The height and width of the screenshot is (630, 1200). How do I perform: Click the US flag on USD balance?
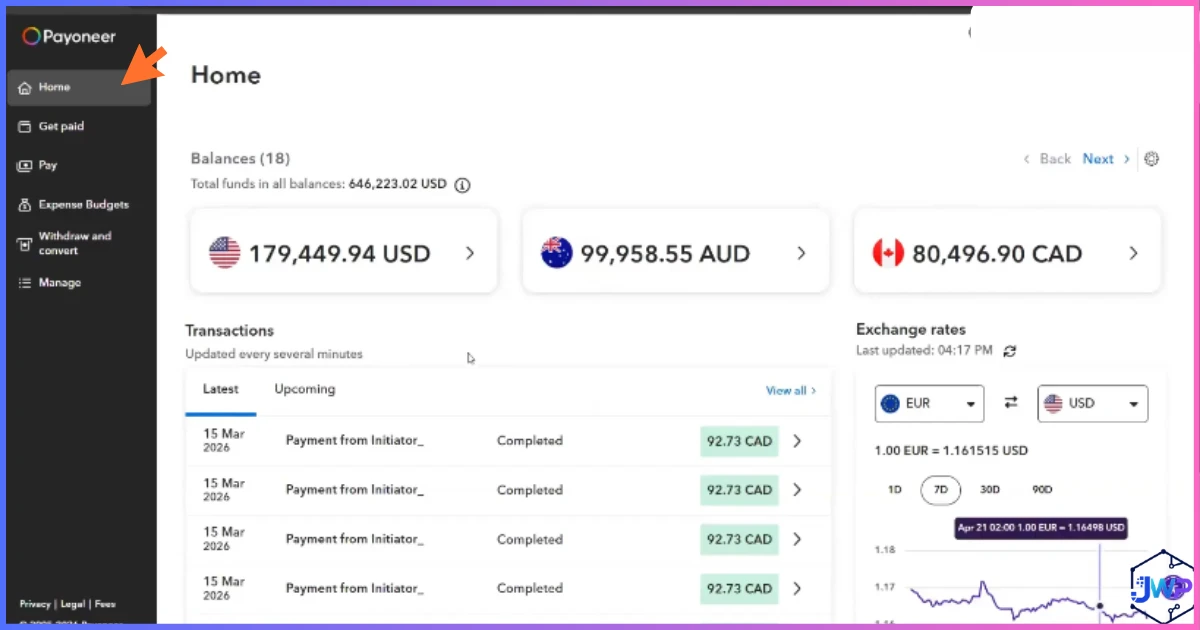pos(225,253)
